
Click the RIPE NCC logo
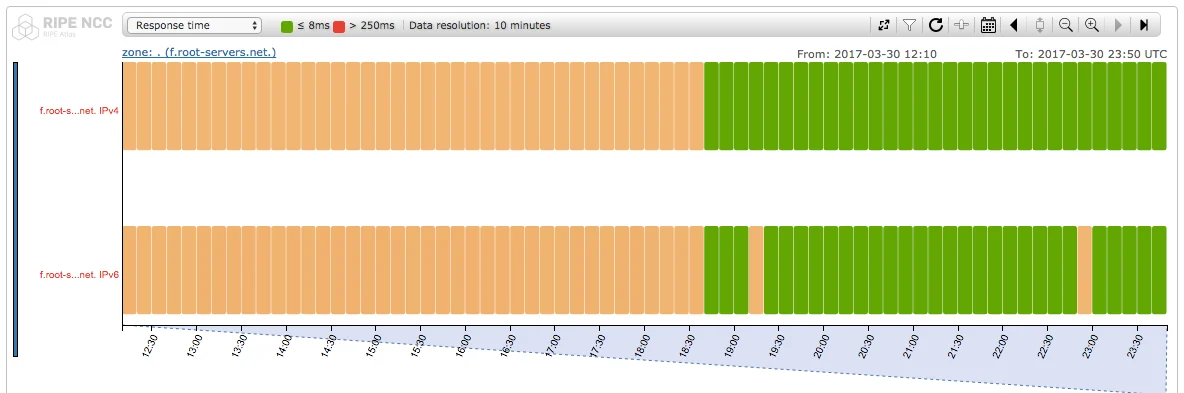click(62, 26)
